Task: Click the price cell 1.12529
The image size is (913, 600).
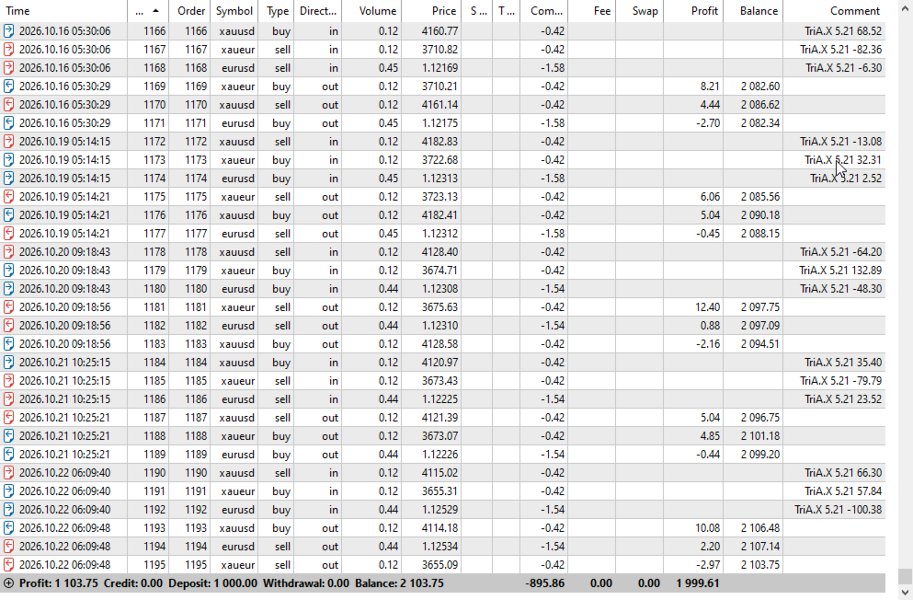Action: (440, 509)
